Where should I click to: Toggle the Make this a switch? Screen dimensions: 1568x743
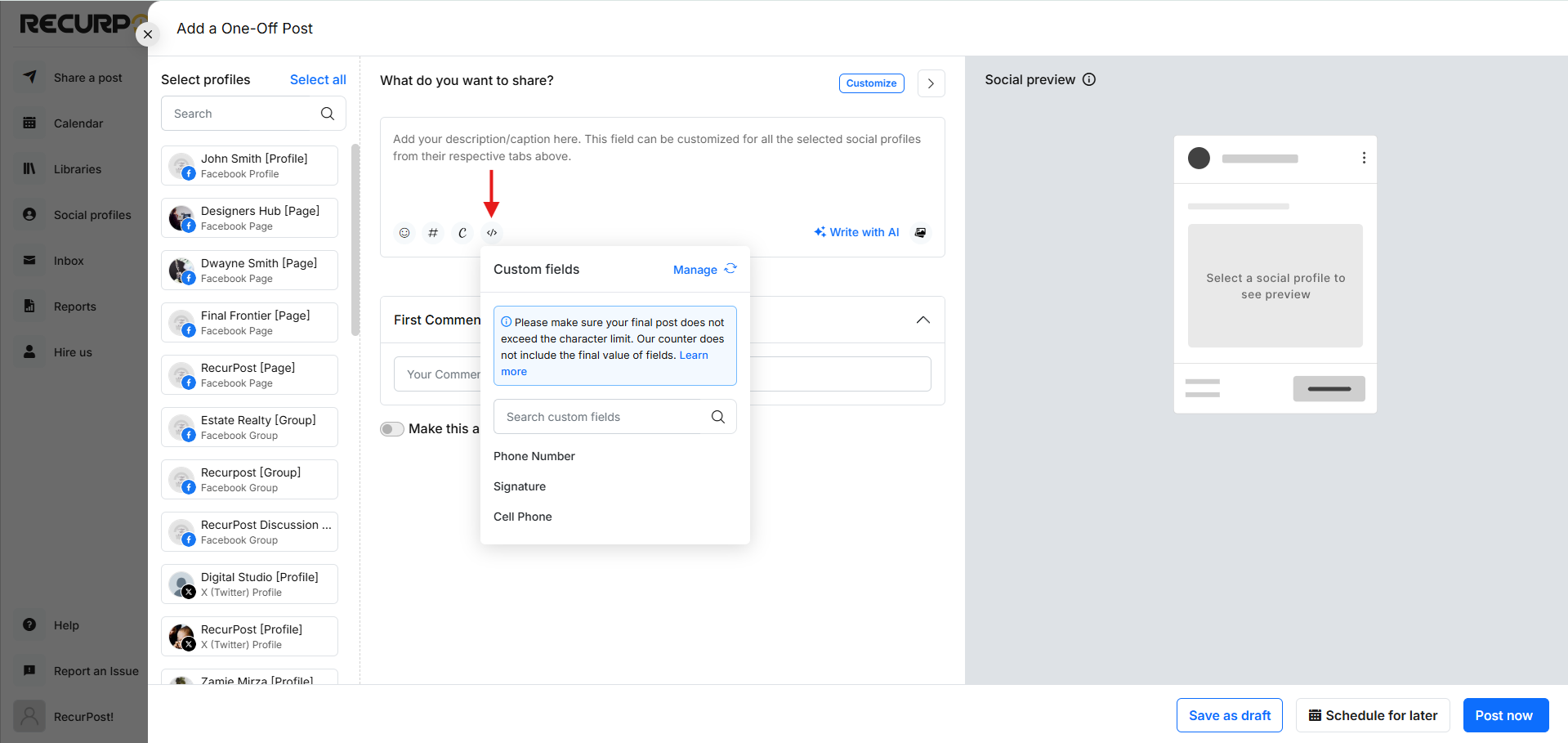coord(392,429)
